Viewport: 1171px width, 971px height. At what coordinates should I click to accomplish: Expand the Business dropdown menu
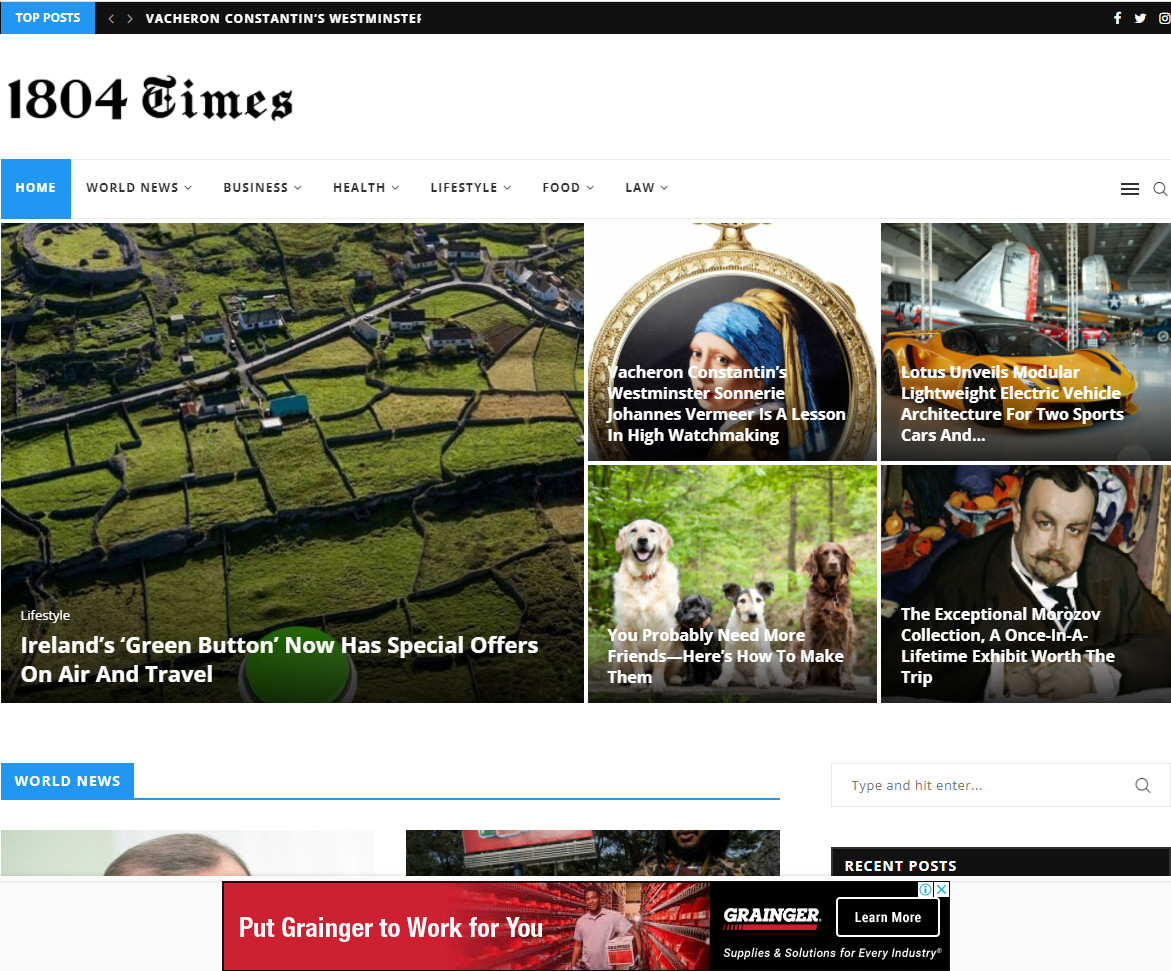(x=262, y=187)
